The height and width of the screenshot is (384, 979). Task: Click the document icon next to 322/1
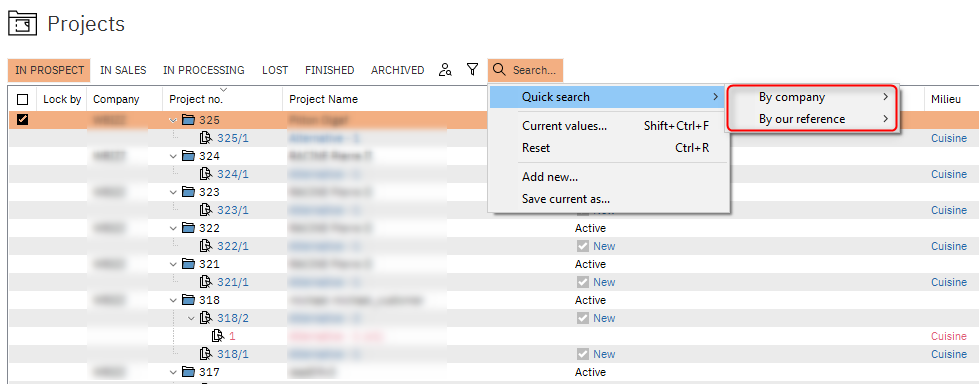pyautogui.click(x=205, y=246)
